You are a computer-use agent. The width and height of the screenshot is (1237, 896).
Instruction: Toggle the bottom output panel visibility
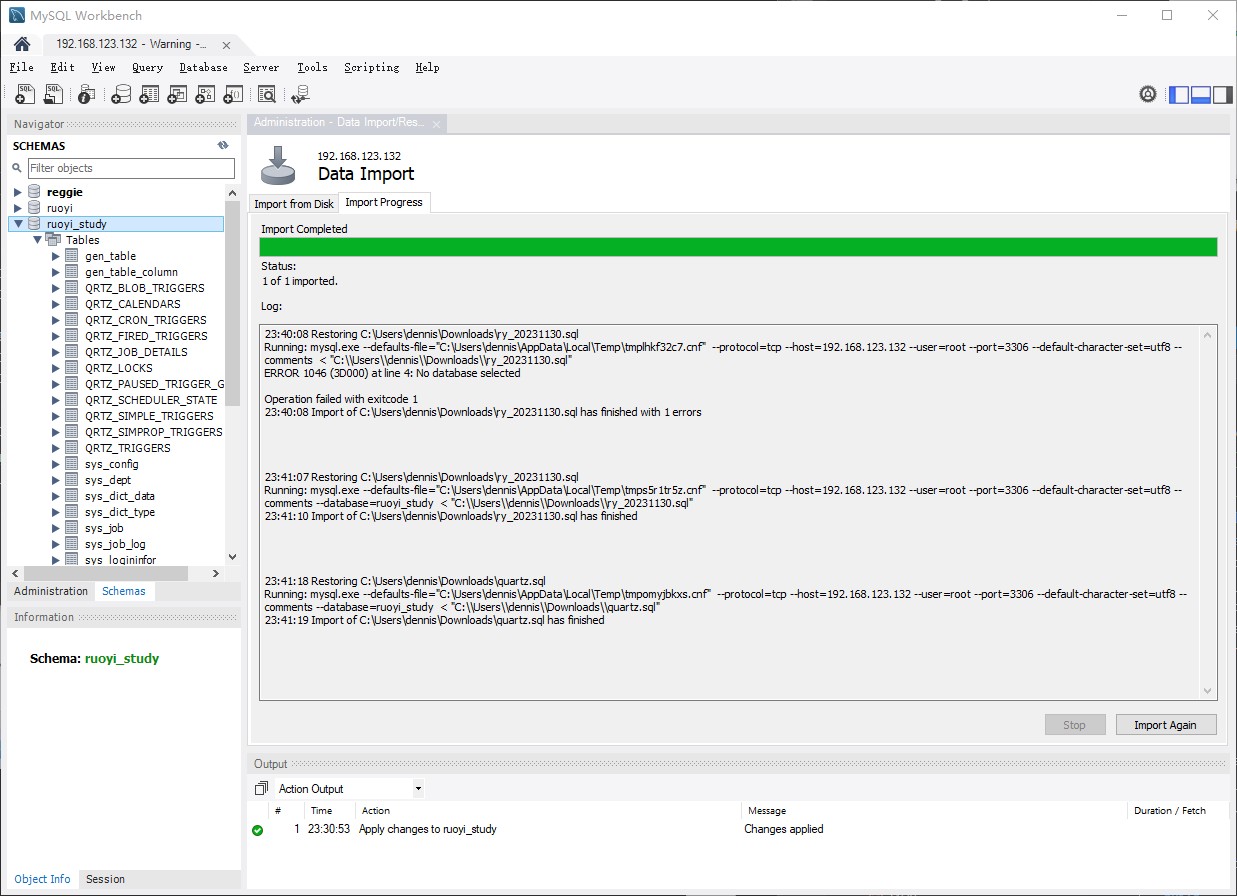coord(1201,94)
